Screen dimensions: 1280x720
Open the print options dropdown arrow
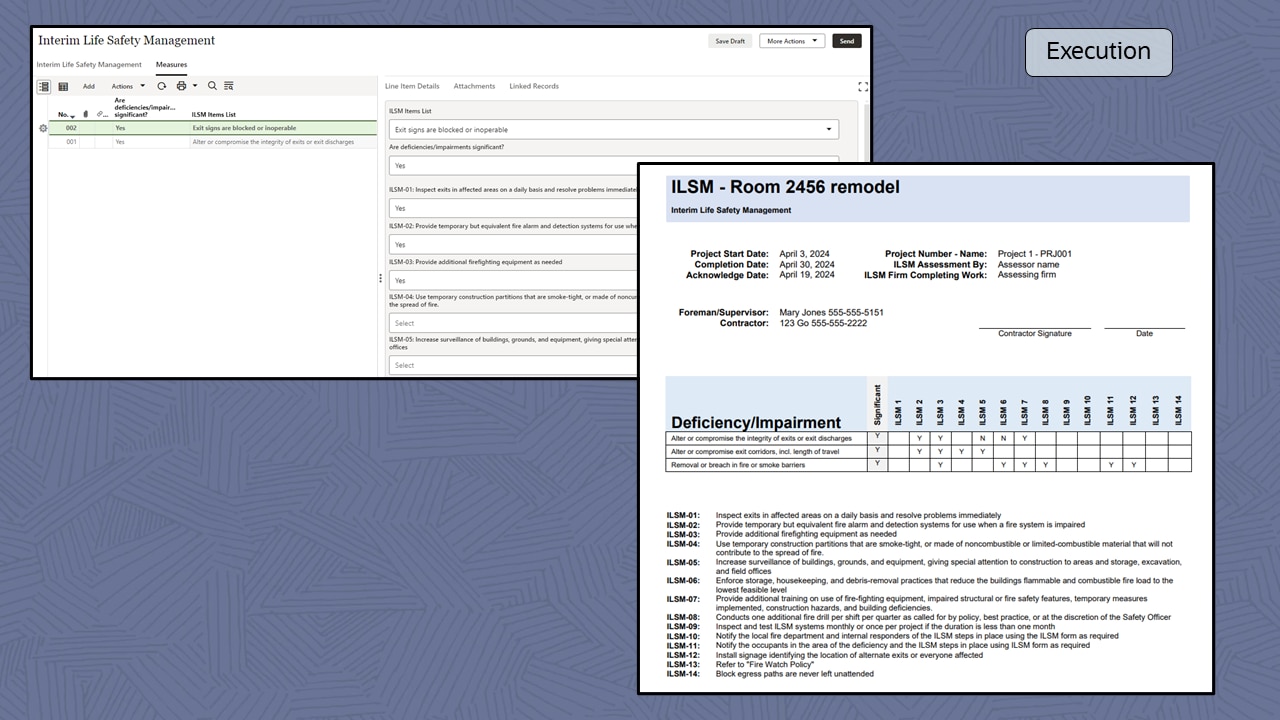coord(195,86)
